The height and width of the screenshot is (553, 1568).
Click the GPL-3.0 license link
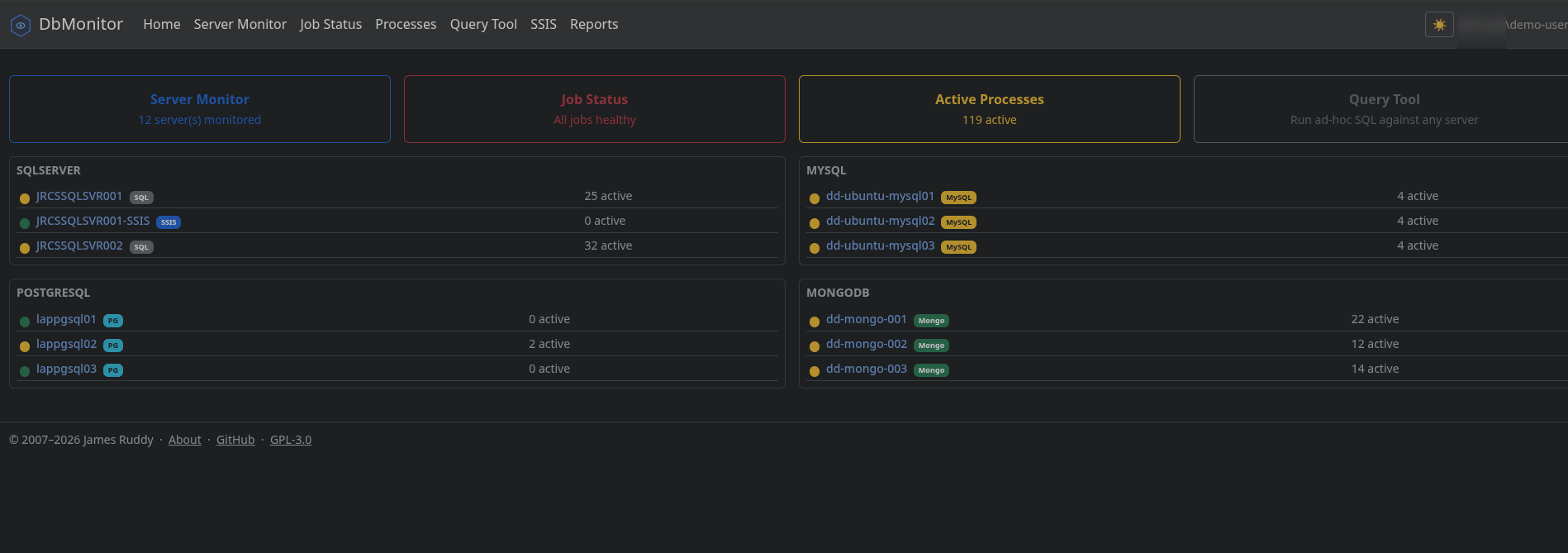pos(291,440)
